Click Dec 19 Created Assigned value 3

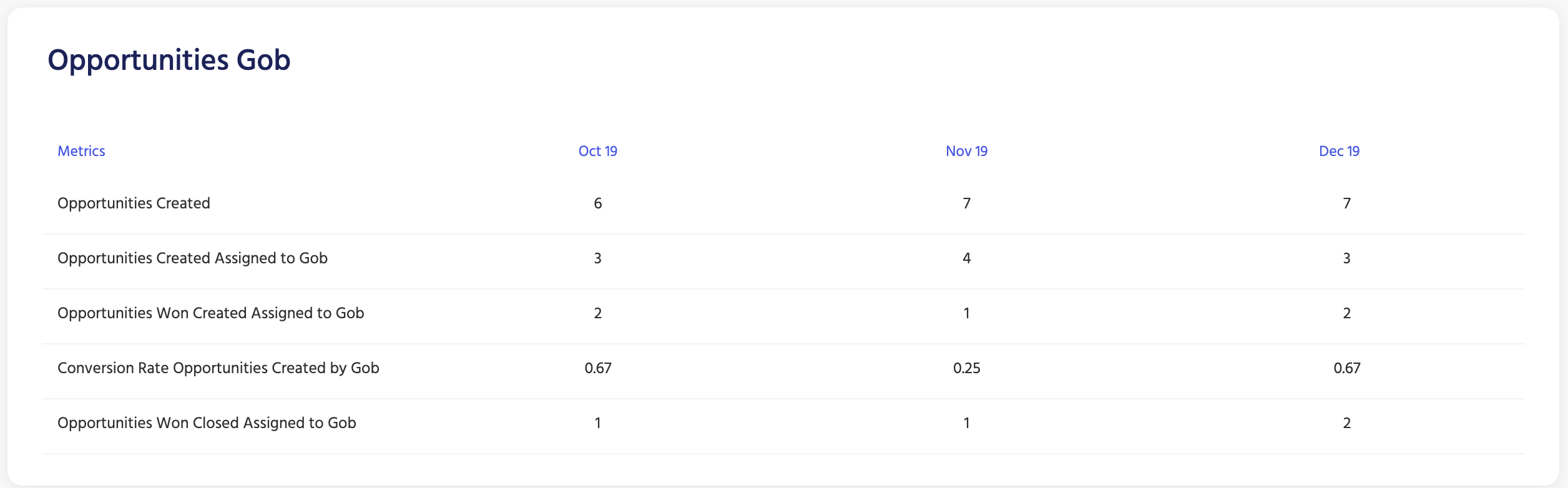pos(1347,258)
